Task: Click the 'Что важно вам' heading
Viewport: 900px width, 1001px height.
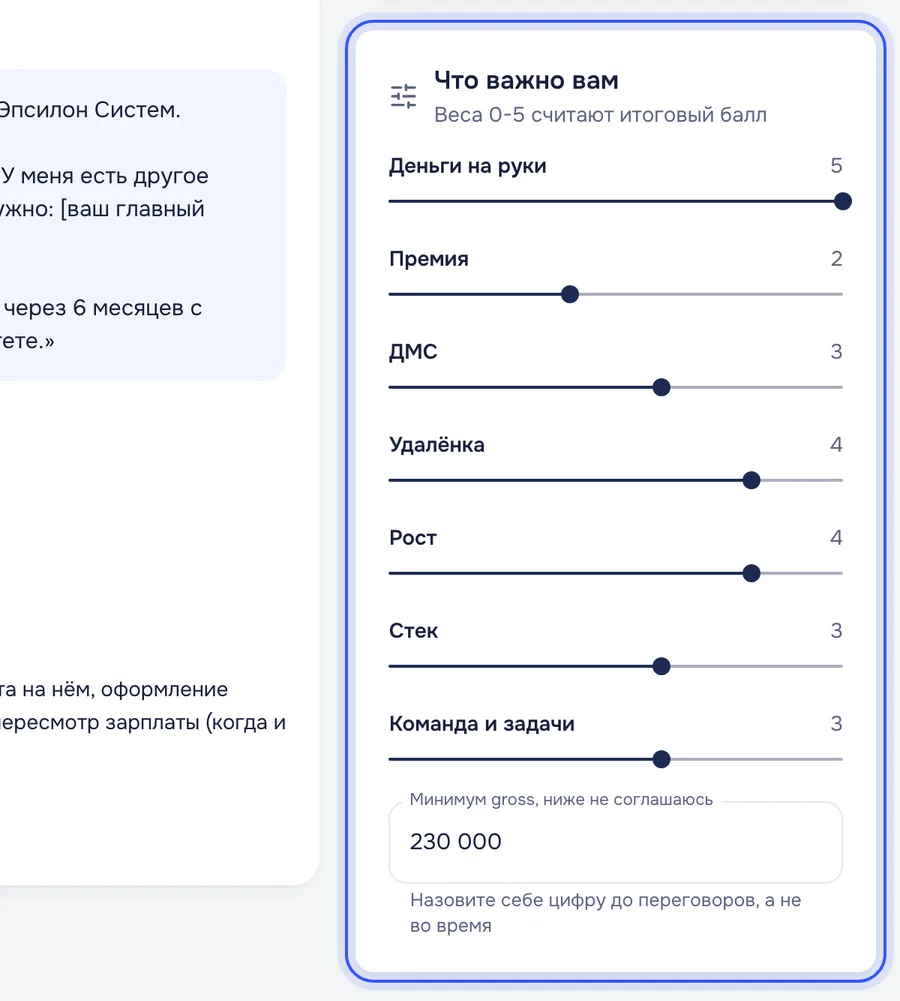Action: pyautogui.click(x=526, y=80)
